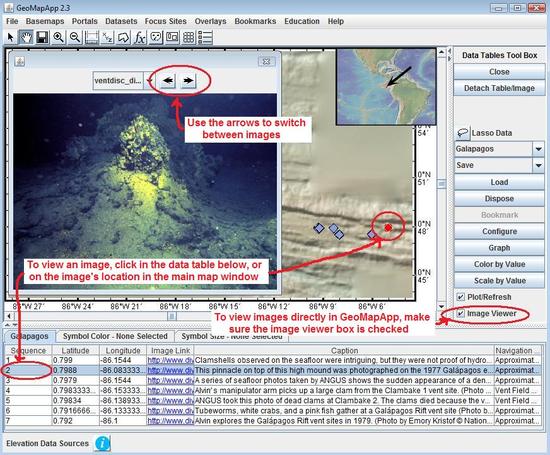Choose the zoom in magnifier

pyautogui.click(x=59, y=37)
